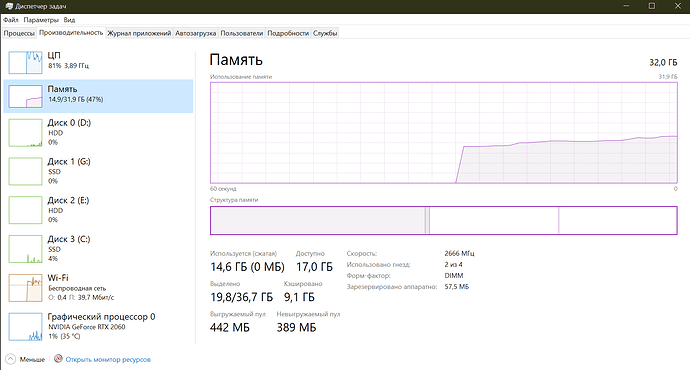Select the ЦП 81% 3,89 ГГц label
This screenshot has width=690, height=370.
pos(68,60)
